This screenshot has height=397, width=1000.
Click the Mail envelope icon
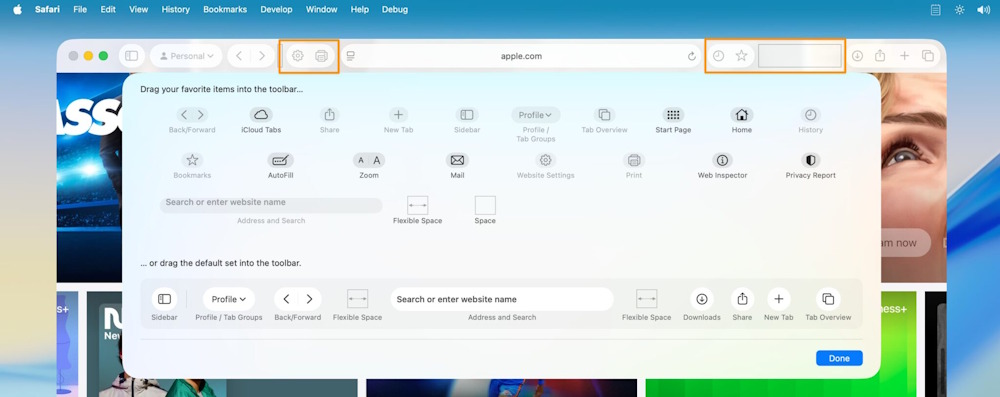[457, 160]
